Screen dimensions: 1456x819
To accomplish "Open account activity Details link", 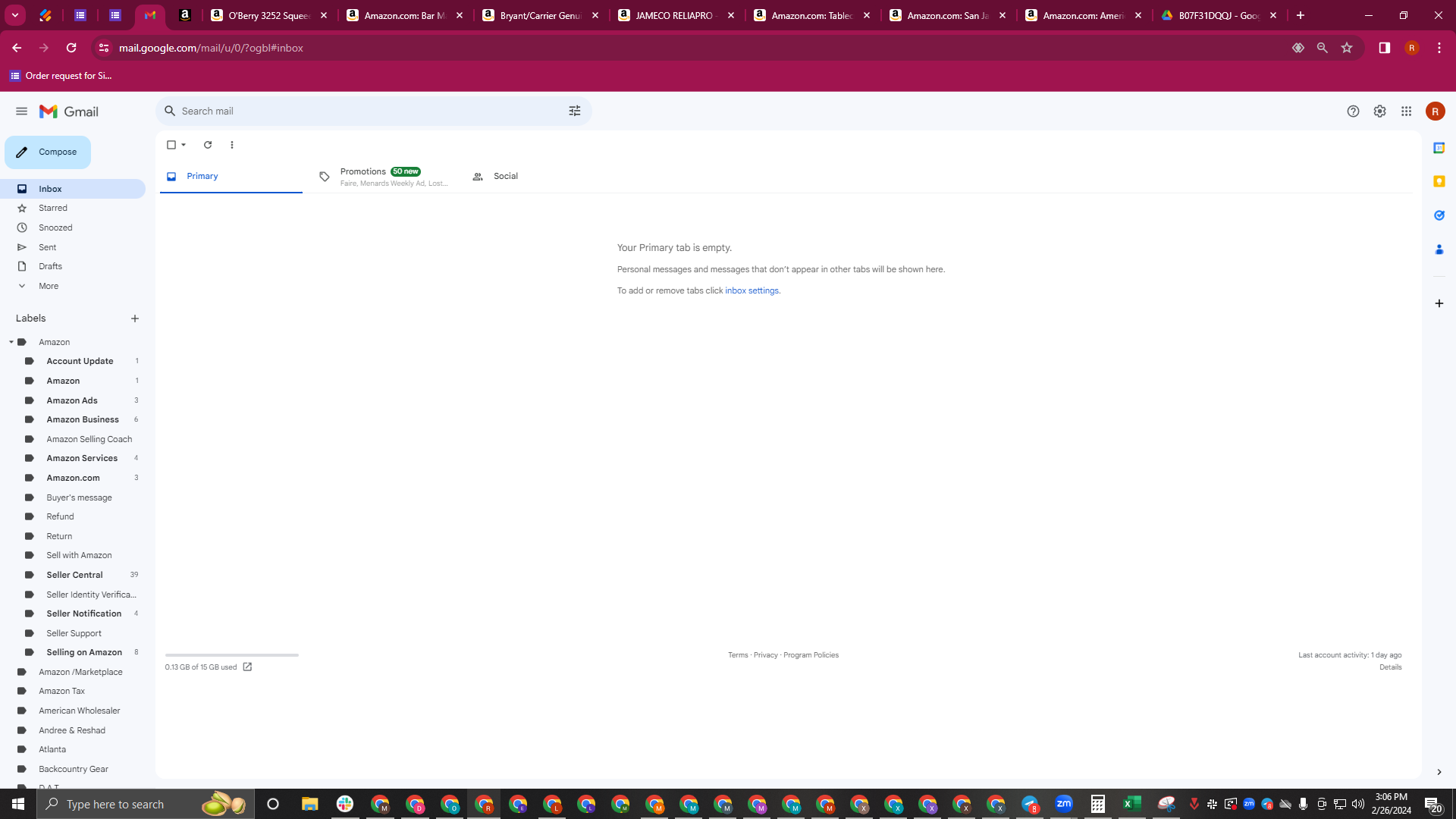I will point(1390,667).
